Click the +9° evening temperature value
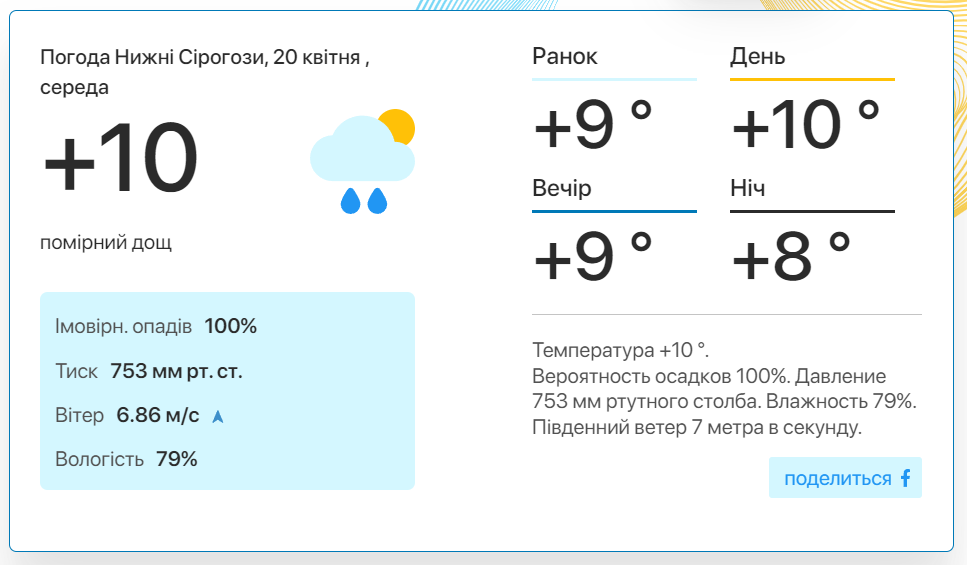 [593, 257]
